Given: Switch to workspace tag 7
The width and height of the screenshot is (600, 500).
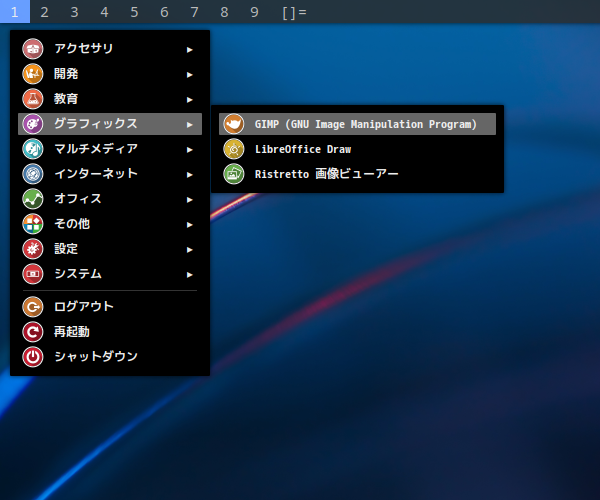Looking at the screenshot, I should pyautogui.click(x=194, y=11).
